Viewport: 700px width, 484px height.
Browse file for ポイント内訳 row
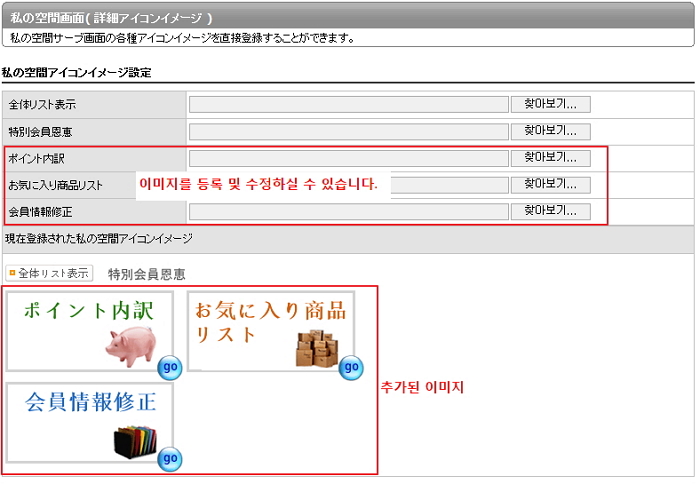[551, 158]
